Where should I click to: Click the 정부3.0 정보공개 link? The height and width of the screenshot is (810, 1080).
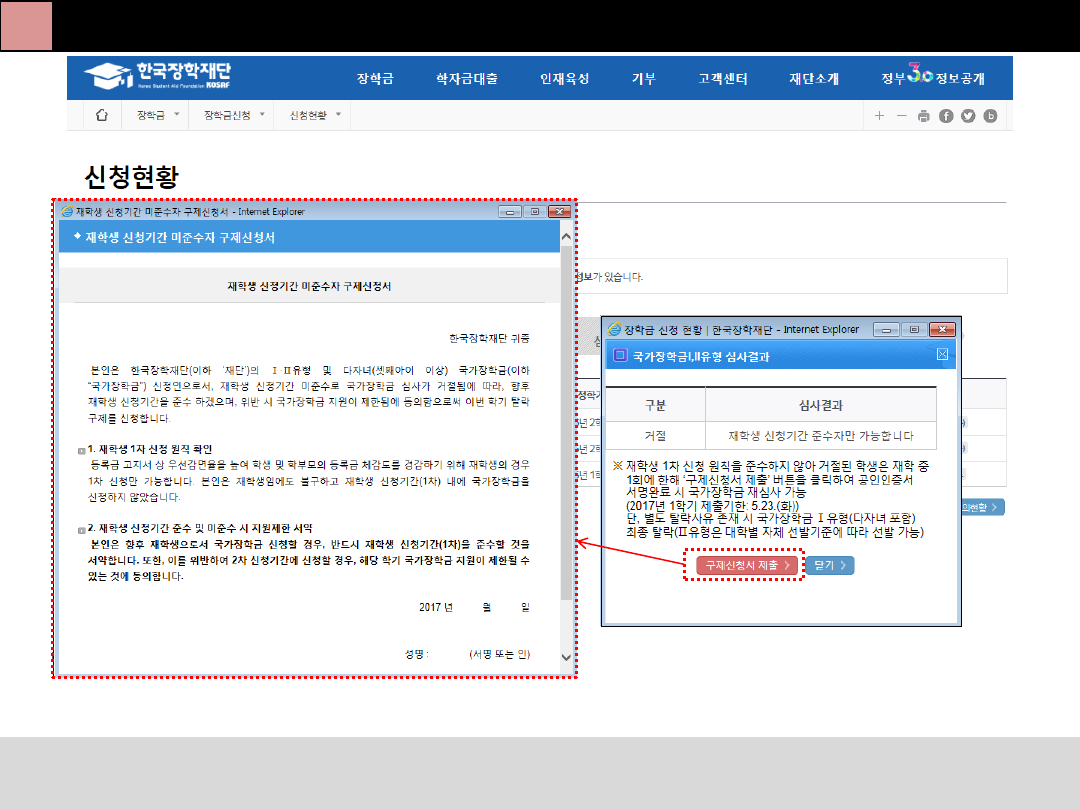[x=932, y=78]
